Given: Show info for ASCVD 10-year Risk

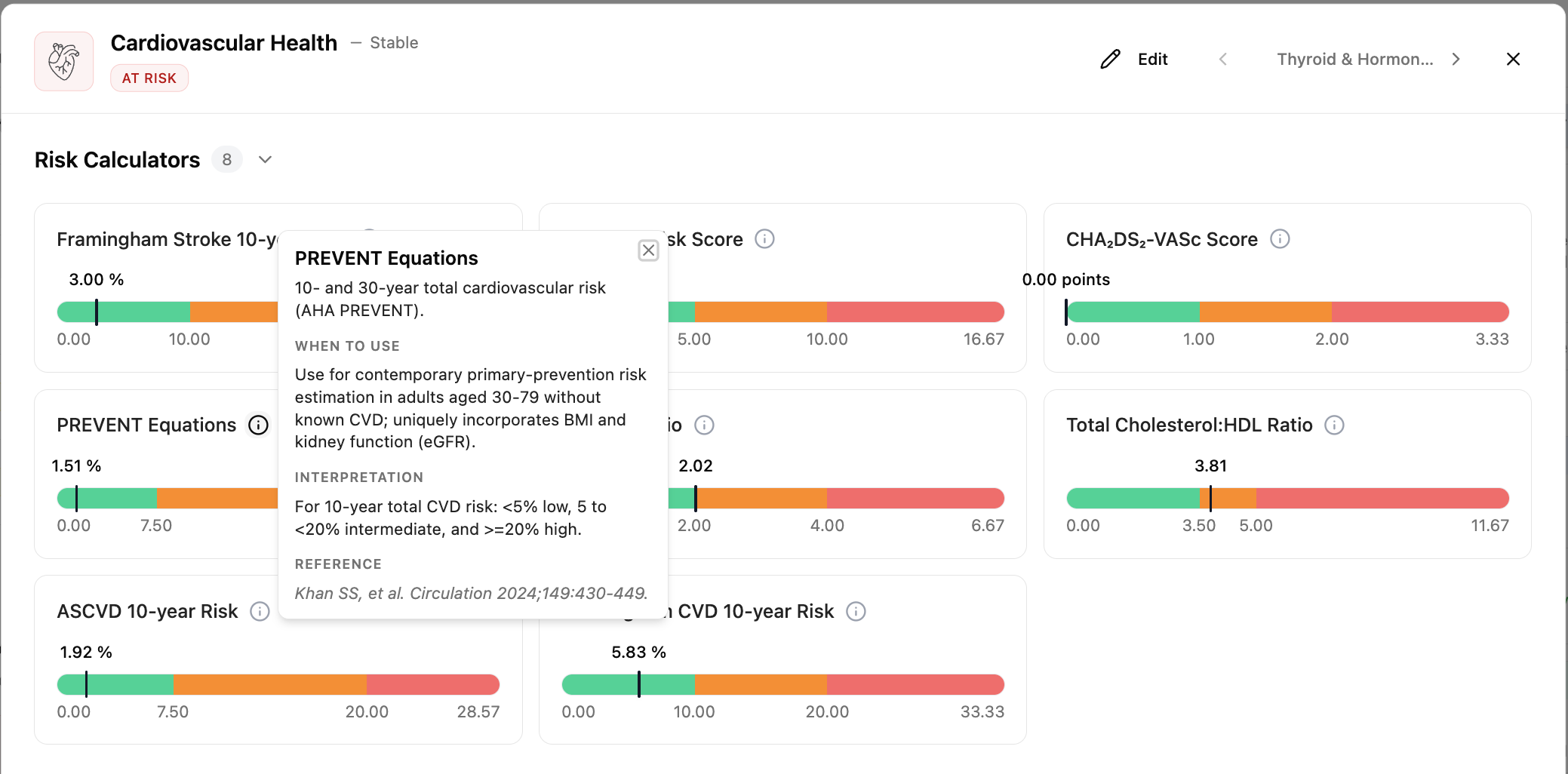Looking at the screenshot, I should click(260, 612).
